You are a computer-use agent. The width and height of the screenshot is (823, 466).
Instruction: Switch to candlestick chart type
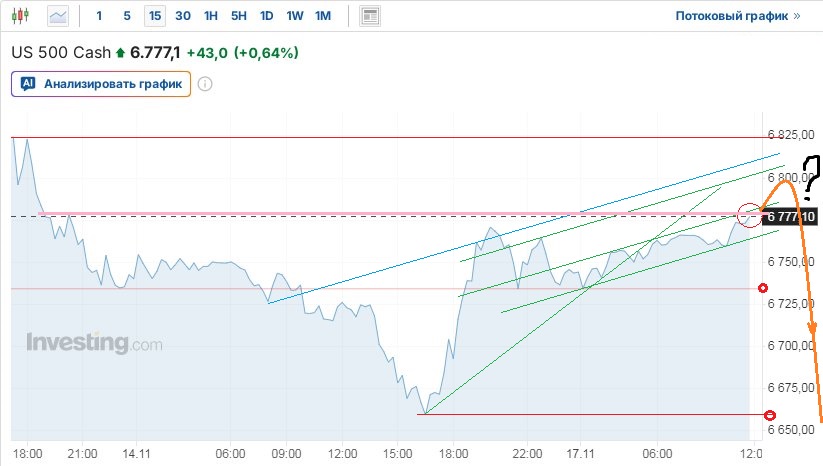pyautogui.click(x=24, y=16)
